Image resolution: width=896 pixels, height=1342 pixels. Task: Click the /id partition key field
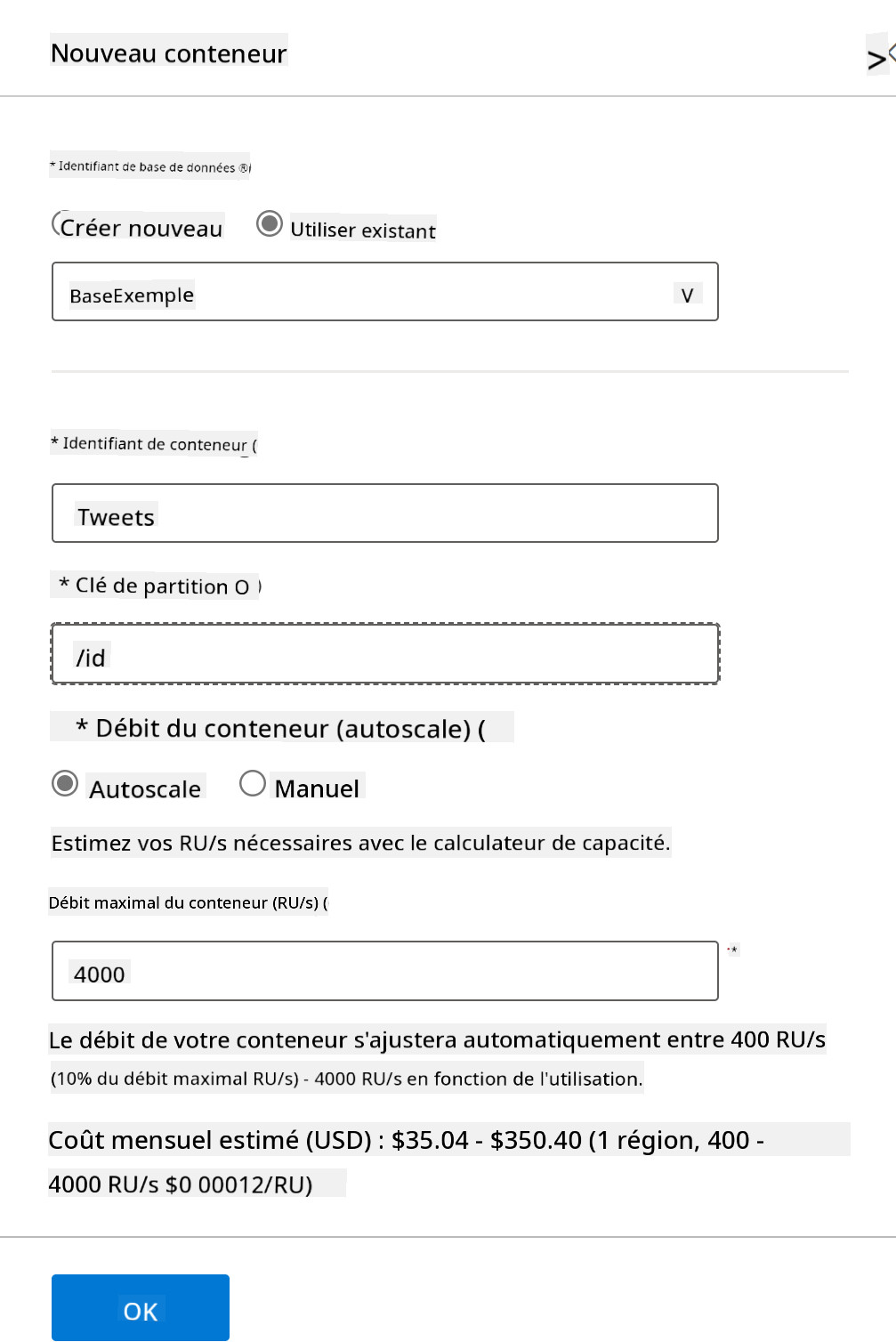point(385,654)
